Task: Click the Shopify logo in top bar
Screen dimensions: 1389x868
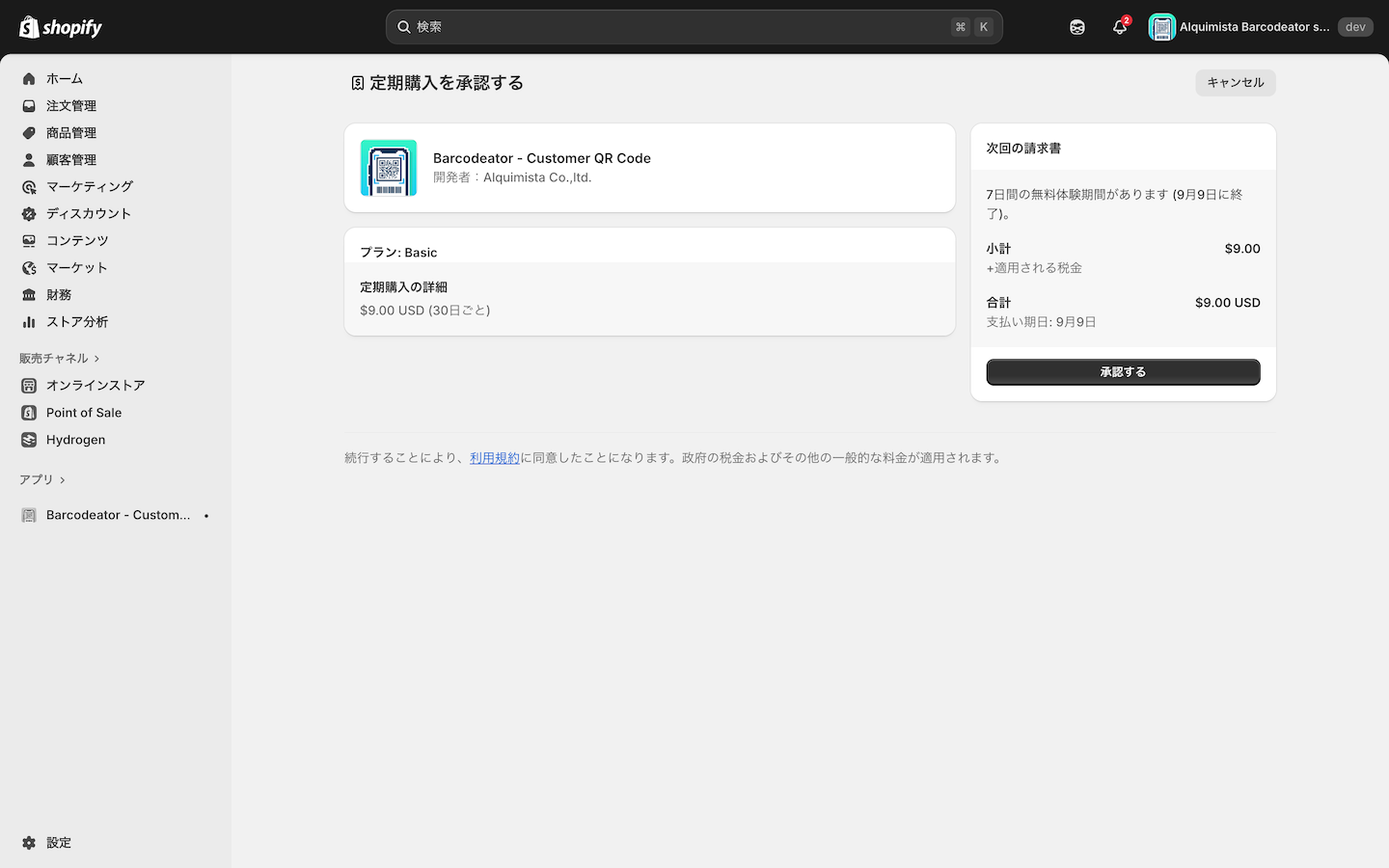Action: [x=61, y=27]
